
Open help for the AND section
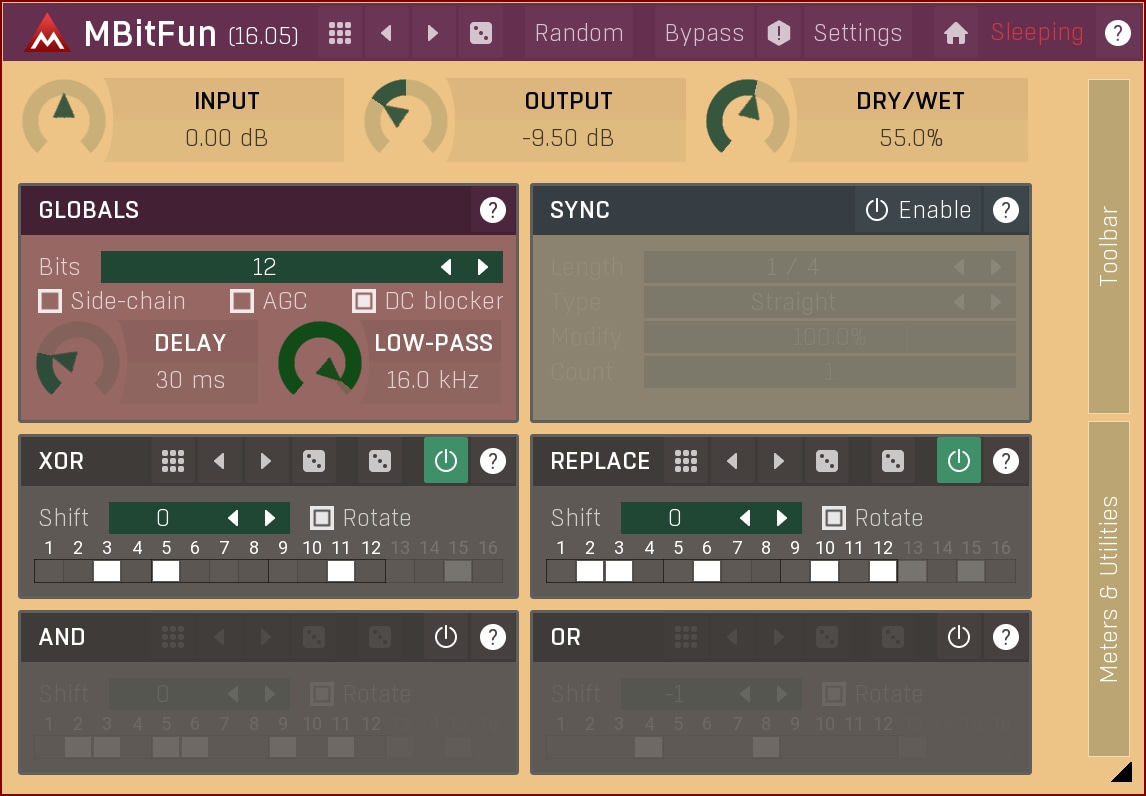493,637
